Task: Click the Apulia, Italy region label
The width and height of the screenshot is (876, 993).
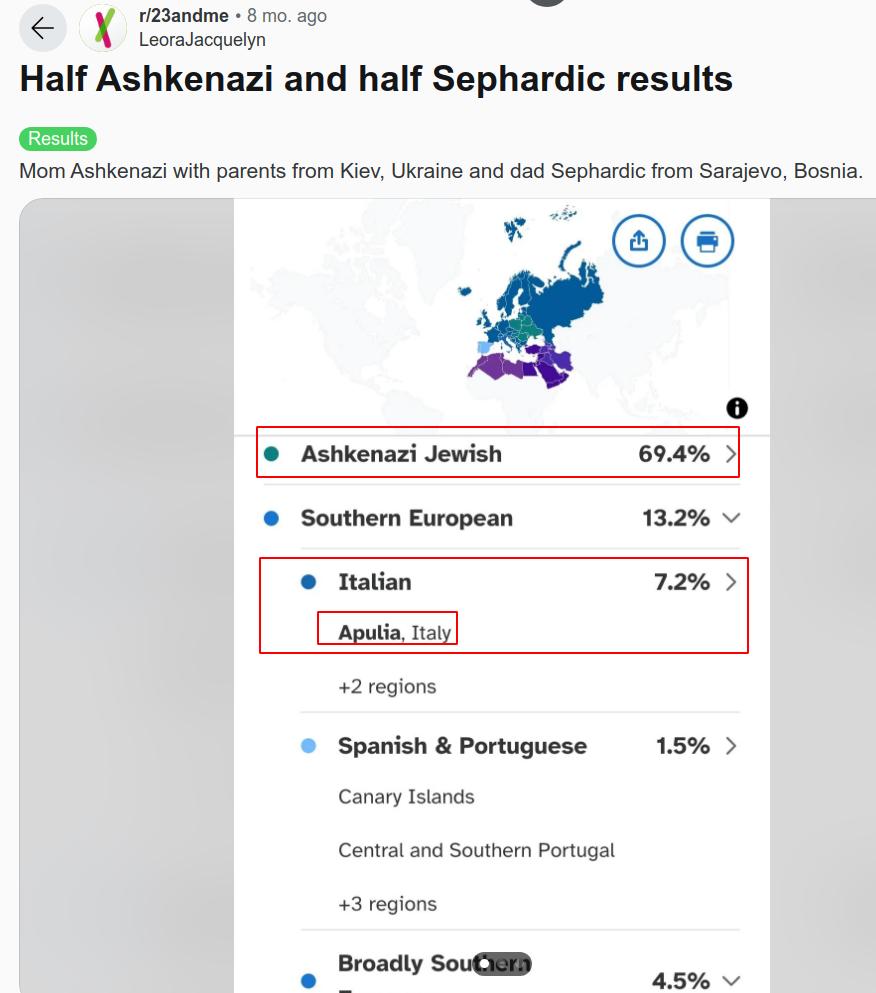Action: tap(395, 632)
